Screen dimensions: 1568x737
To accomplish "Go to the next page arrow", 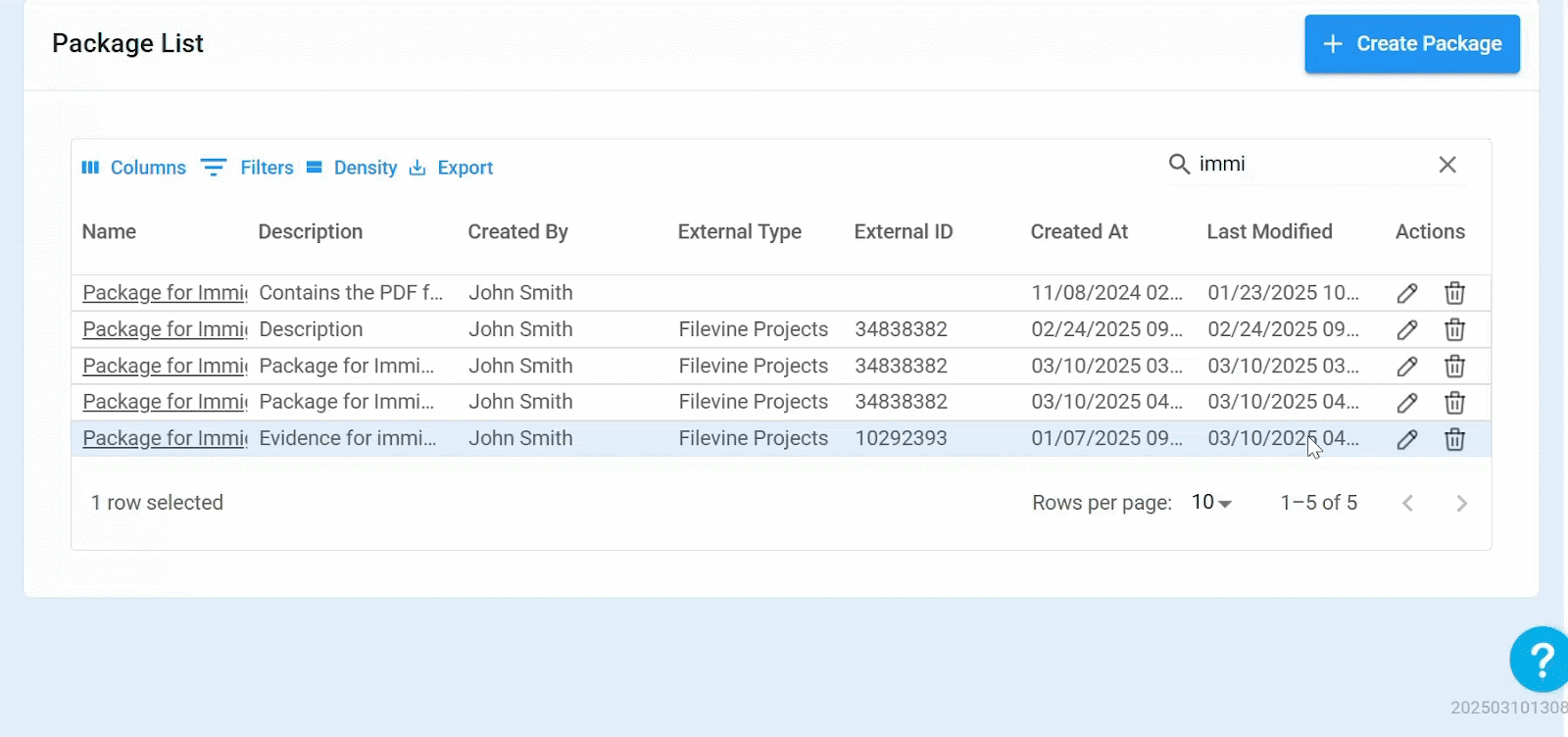I will tap(1461, 503).
